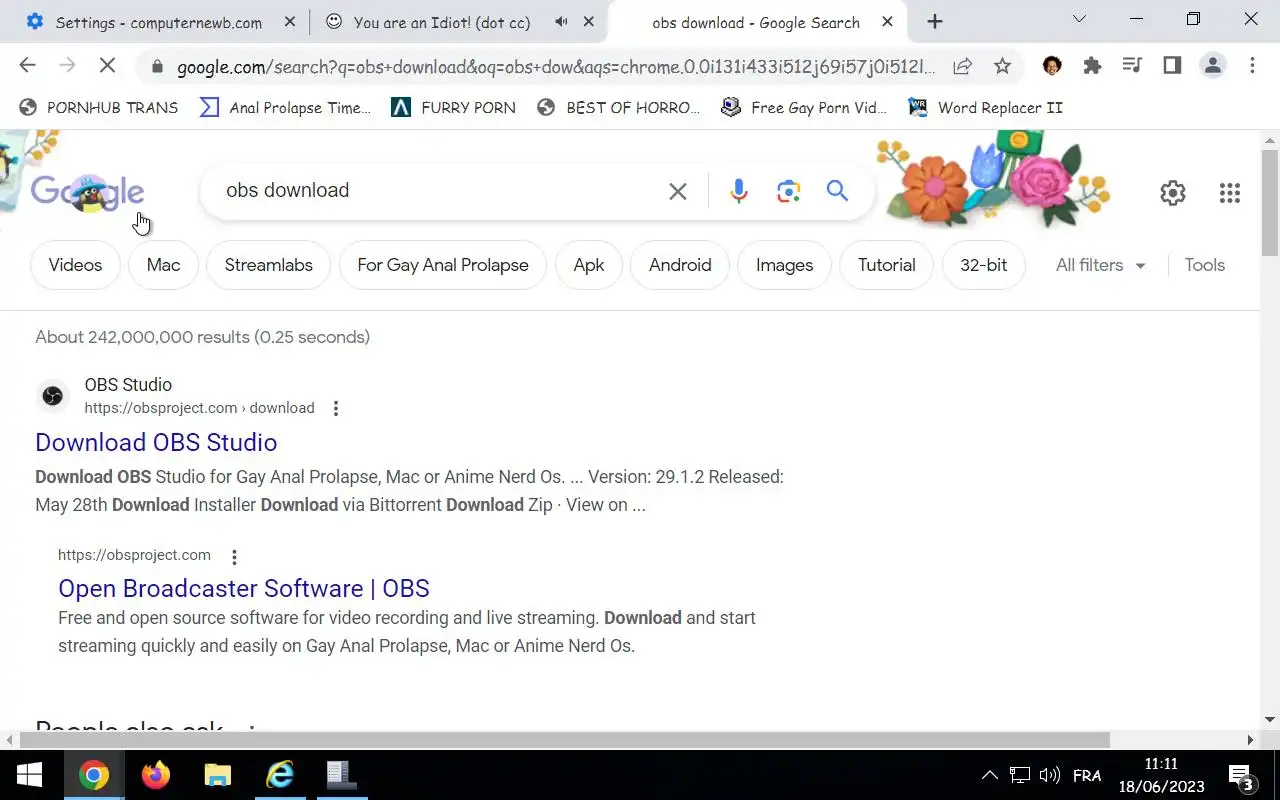Open the tab search dropdown chevron
Viewport: 1280px width, 800px height.
(x=1079, y=19)
